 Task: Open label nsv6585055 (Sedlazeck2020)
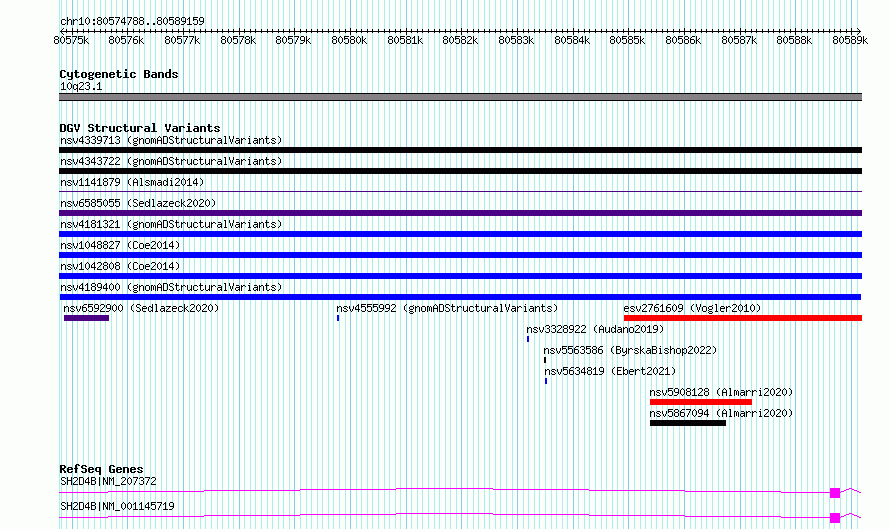click(x=138, y=203)
